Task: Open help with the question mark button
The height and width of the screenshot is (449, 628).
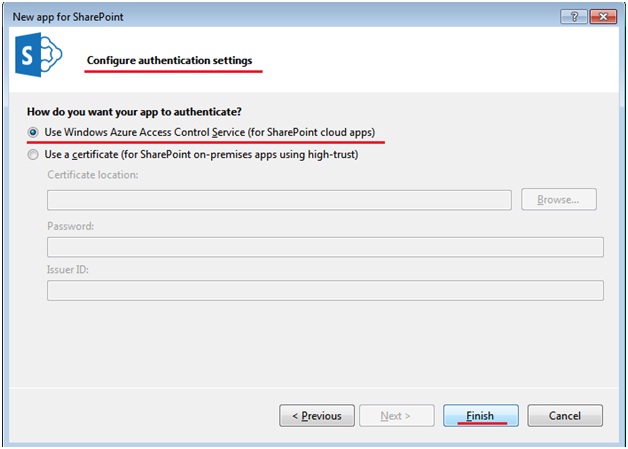Action: point(574,17)
